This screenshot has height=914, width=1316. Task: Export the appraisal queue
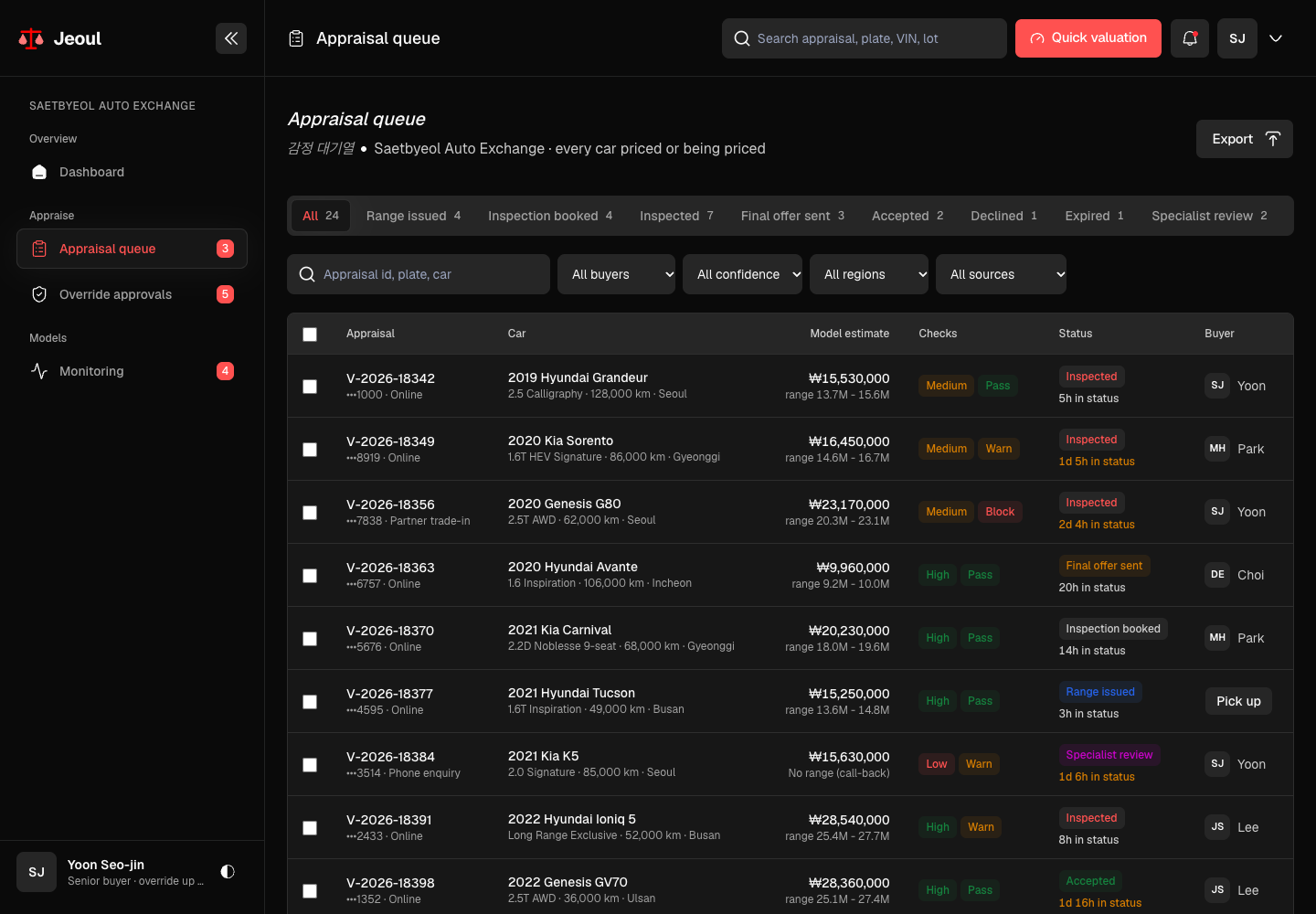click(x=1245, y=139)
